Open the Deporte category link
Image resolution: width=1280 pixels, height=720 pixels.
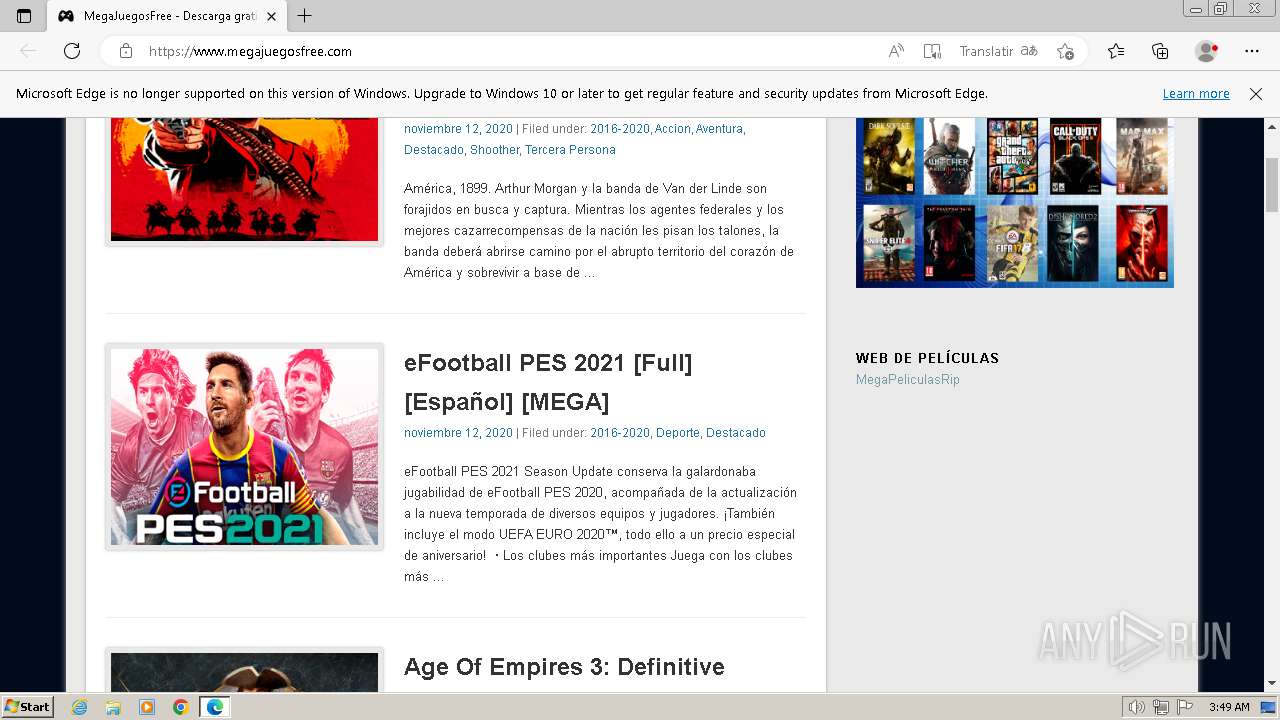coord(677,433)
